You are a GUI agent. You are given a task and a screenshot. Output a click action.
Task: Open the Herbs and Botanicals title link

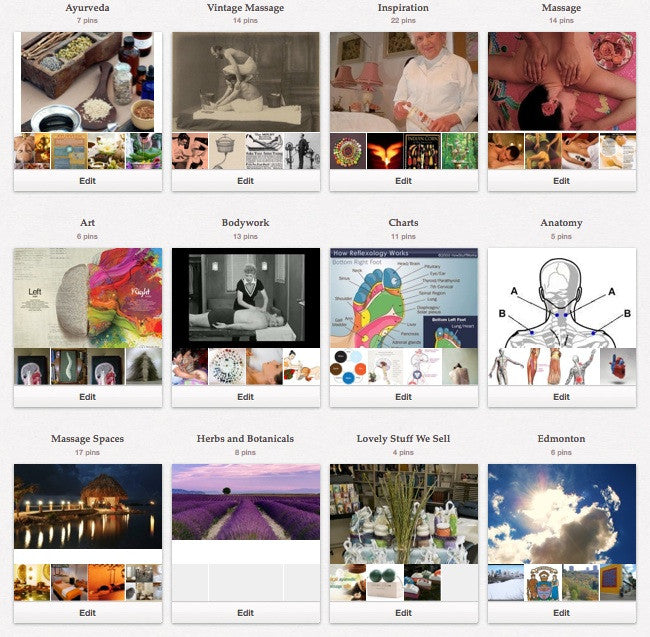(x=245, y=438)
